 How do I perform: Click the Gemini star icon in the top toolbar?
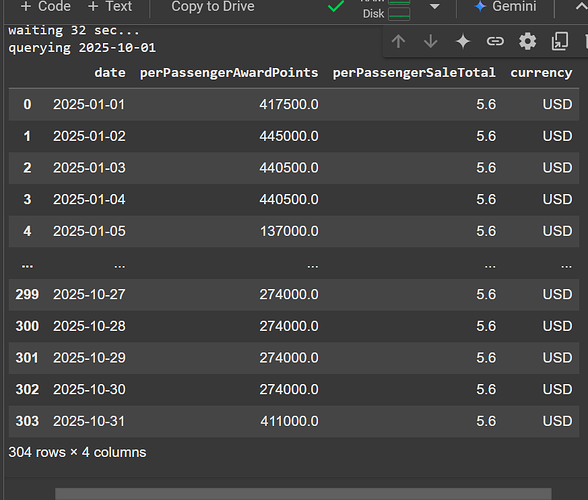point(480,6)
